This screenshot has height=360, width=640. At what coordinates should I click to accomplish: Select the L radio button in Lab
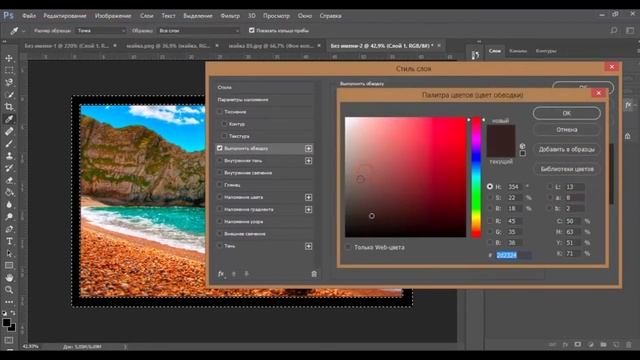(x=550, y=187)
